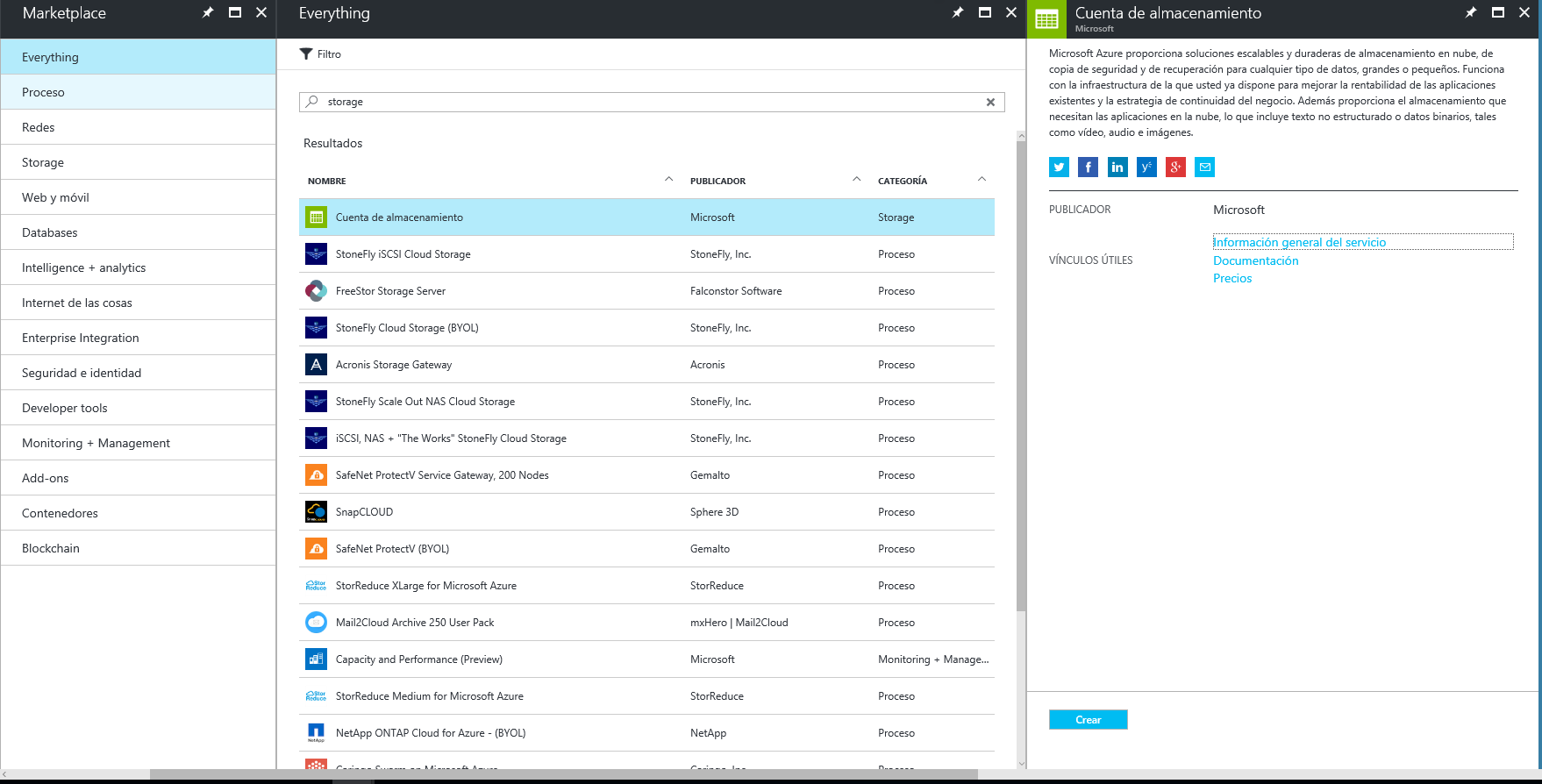This screenshot has height=784, width=1542.
Task: Open Databases category
Action: (x=139, y=232)
